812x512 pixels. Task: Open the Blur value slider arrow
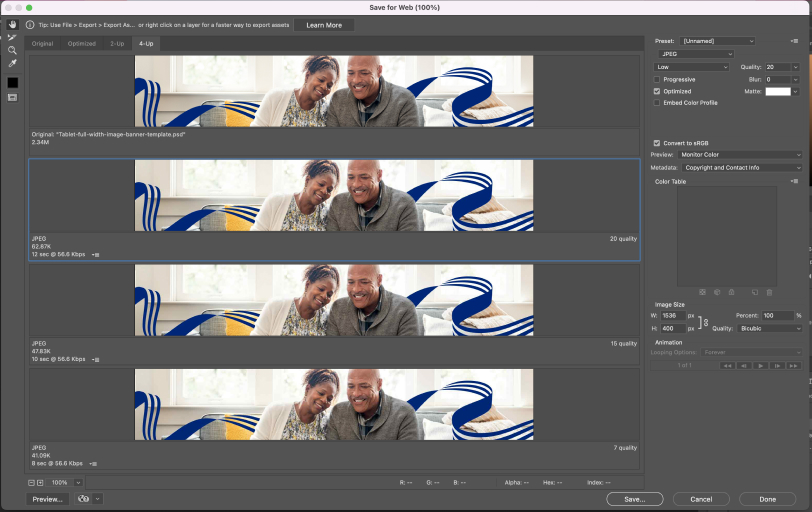coord(795,80)
